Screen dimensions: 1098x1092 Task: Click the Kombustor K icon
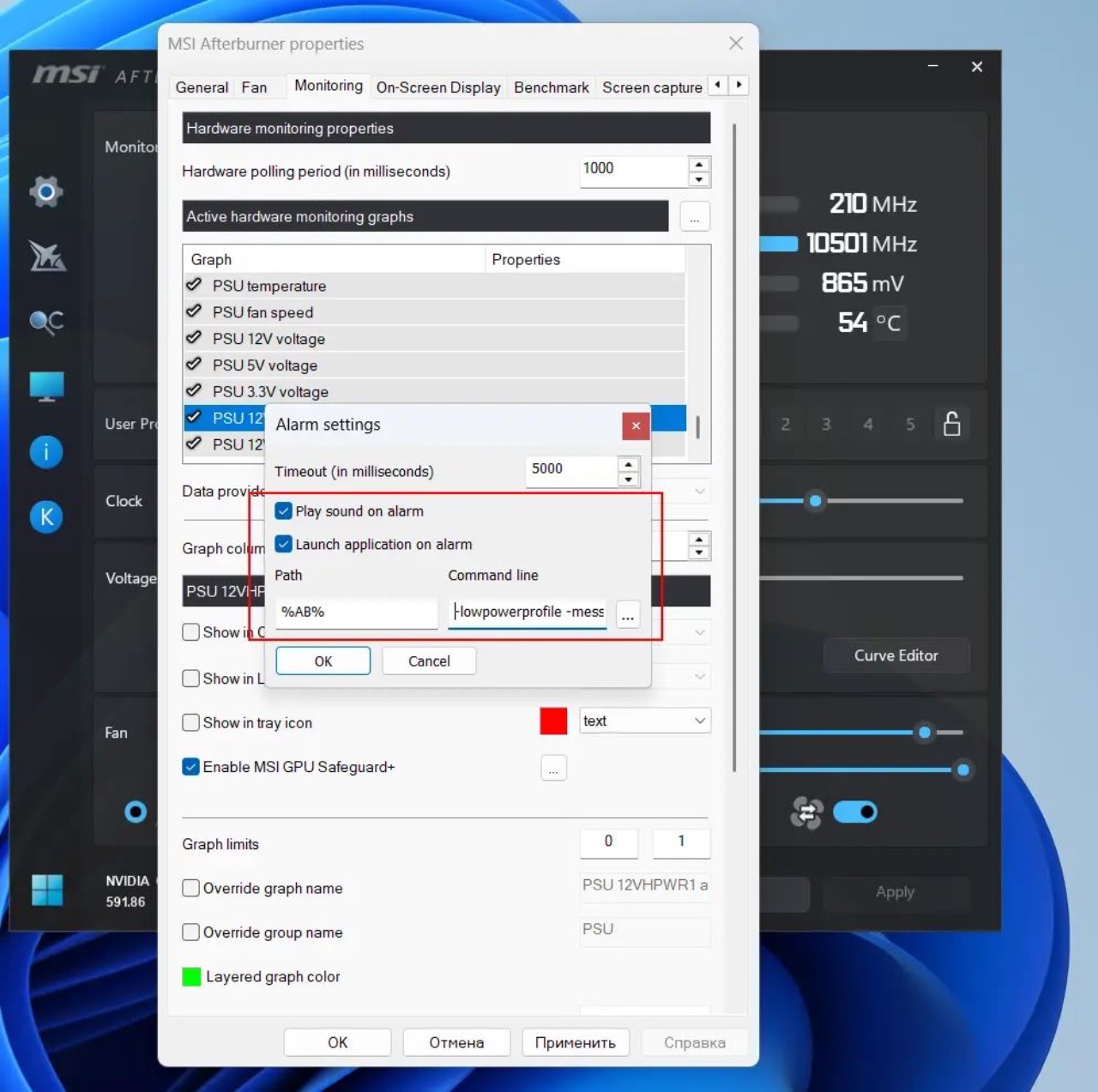[46, 516]
